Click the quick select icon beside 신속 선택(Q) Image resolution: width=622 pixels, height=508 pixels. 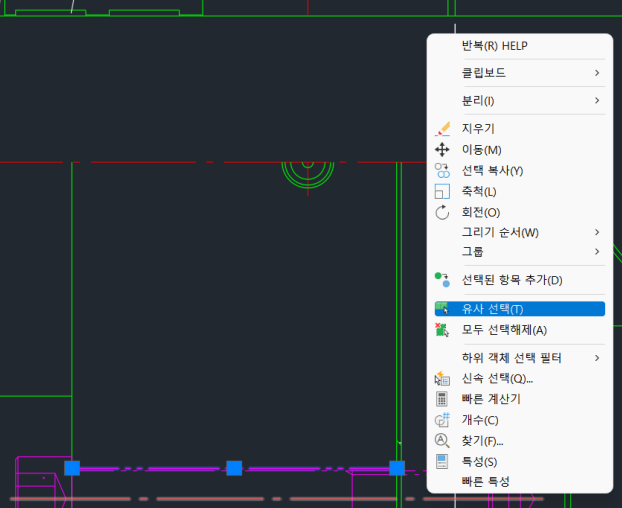tap(442, 379)
